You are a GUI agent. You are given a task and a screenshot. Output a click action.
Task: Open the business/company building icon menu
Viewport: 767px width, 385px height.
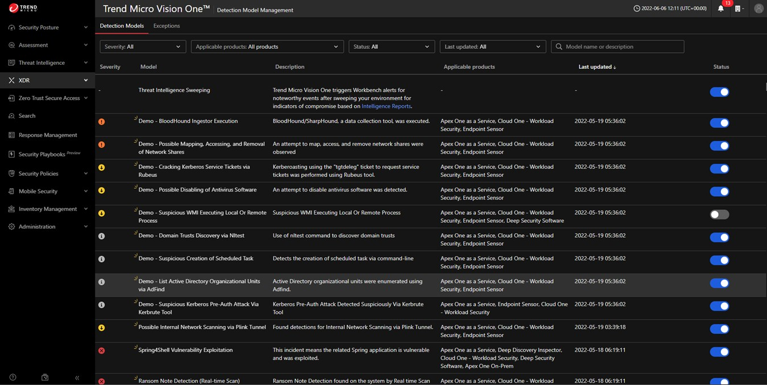tap(737, 9)
